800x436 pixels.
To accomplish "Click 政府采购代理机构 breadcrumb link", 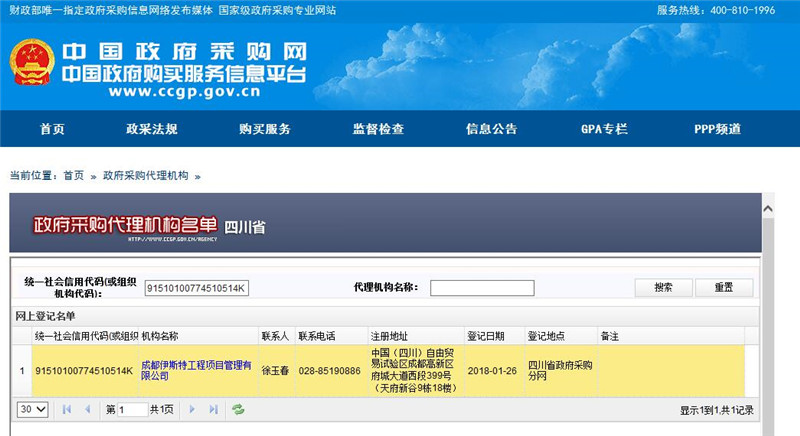I will pyautogui.click(x=145, y=175).
